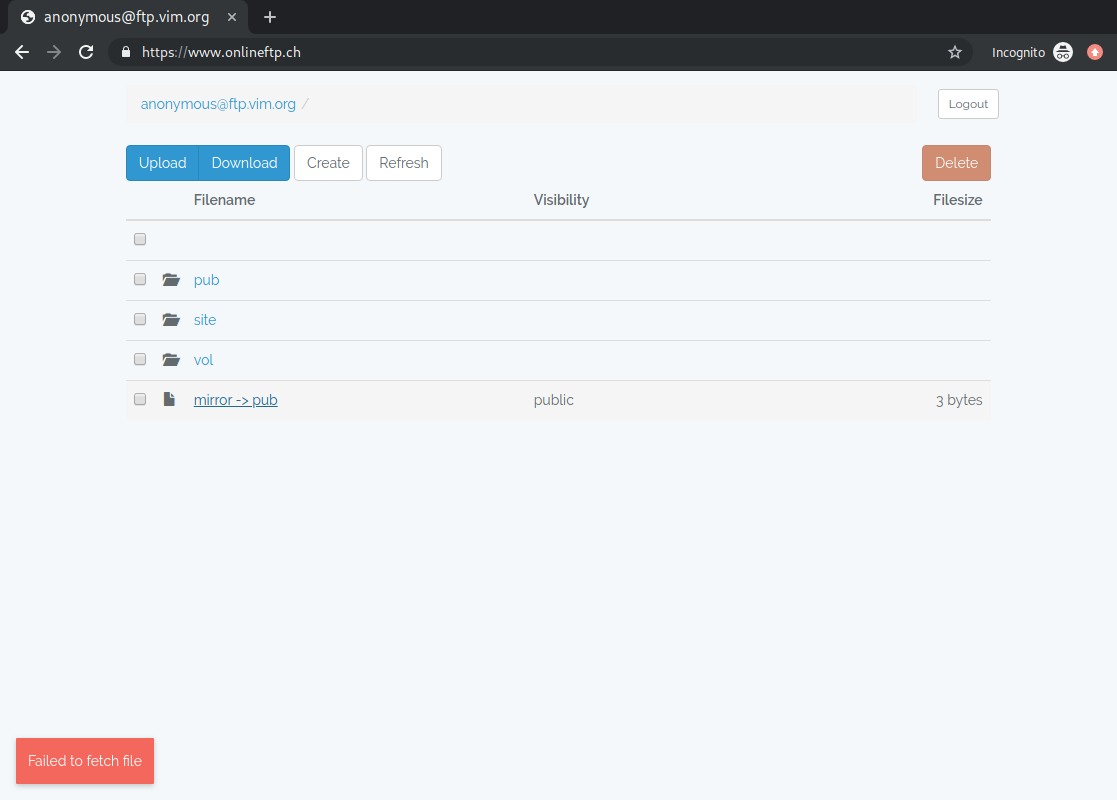Click the padlock icon in the address bar

[x=124, y=51]
